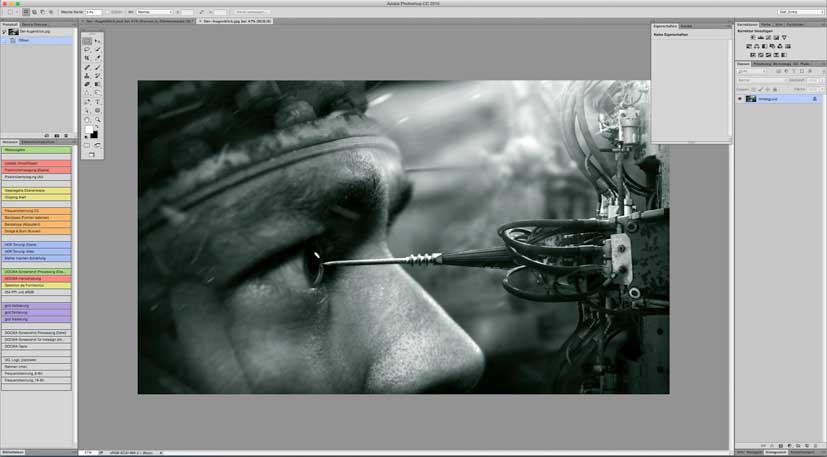
Task: Select the Eraser tool
Action: pos(86,84)
